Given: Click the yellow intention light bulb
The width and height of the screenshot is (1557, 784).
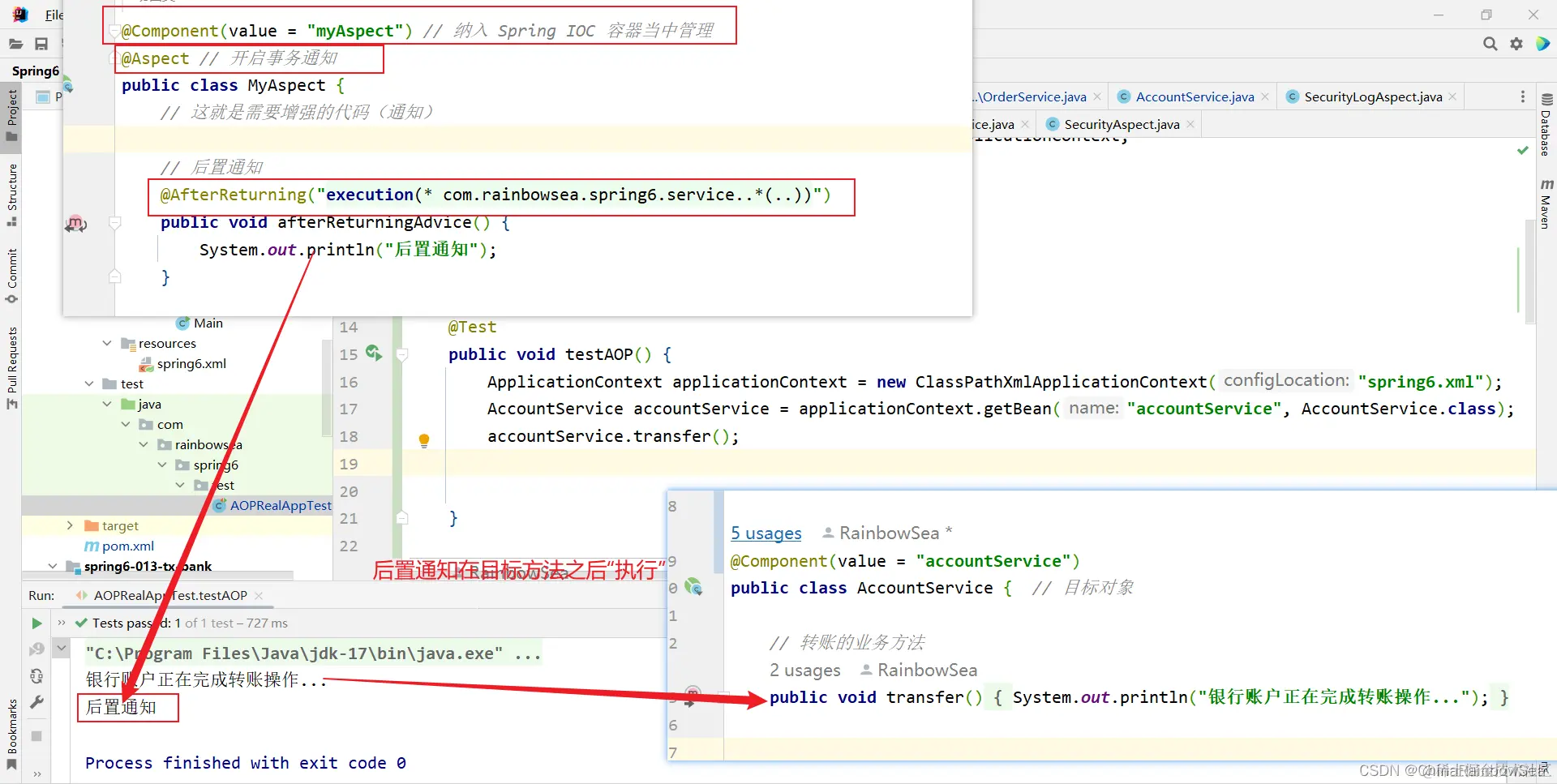Looking at the screenshot, I should [x=423, y=440].
